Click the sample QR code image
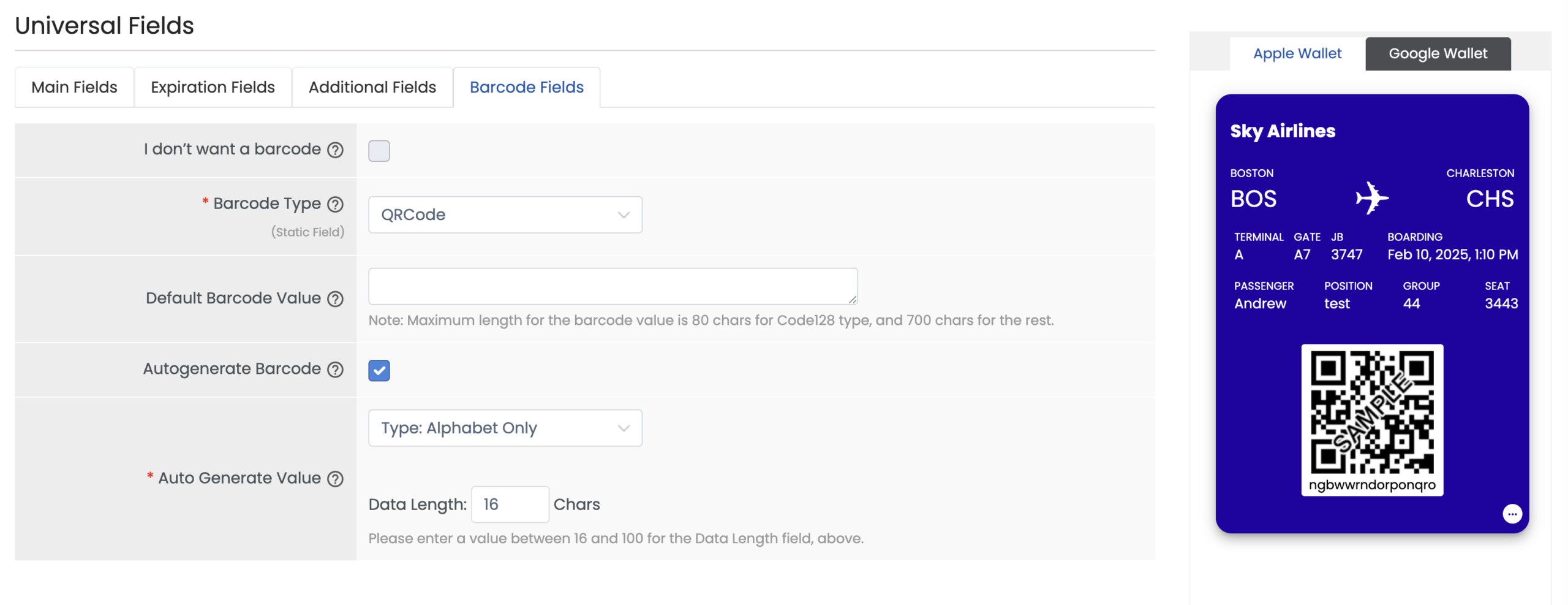The image size is (1568, 605). [x=1371, y=412]
